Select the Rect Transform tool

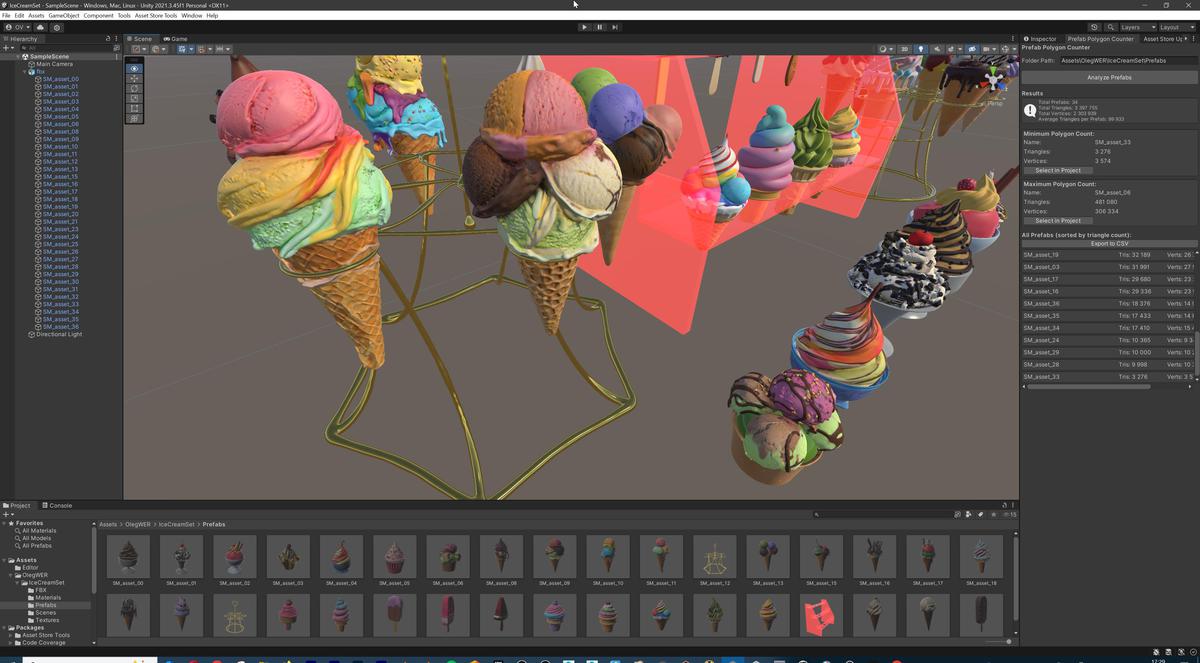click(134, 108)
